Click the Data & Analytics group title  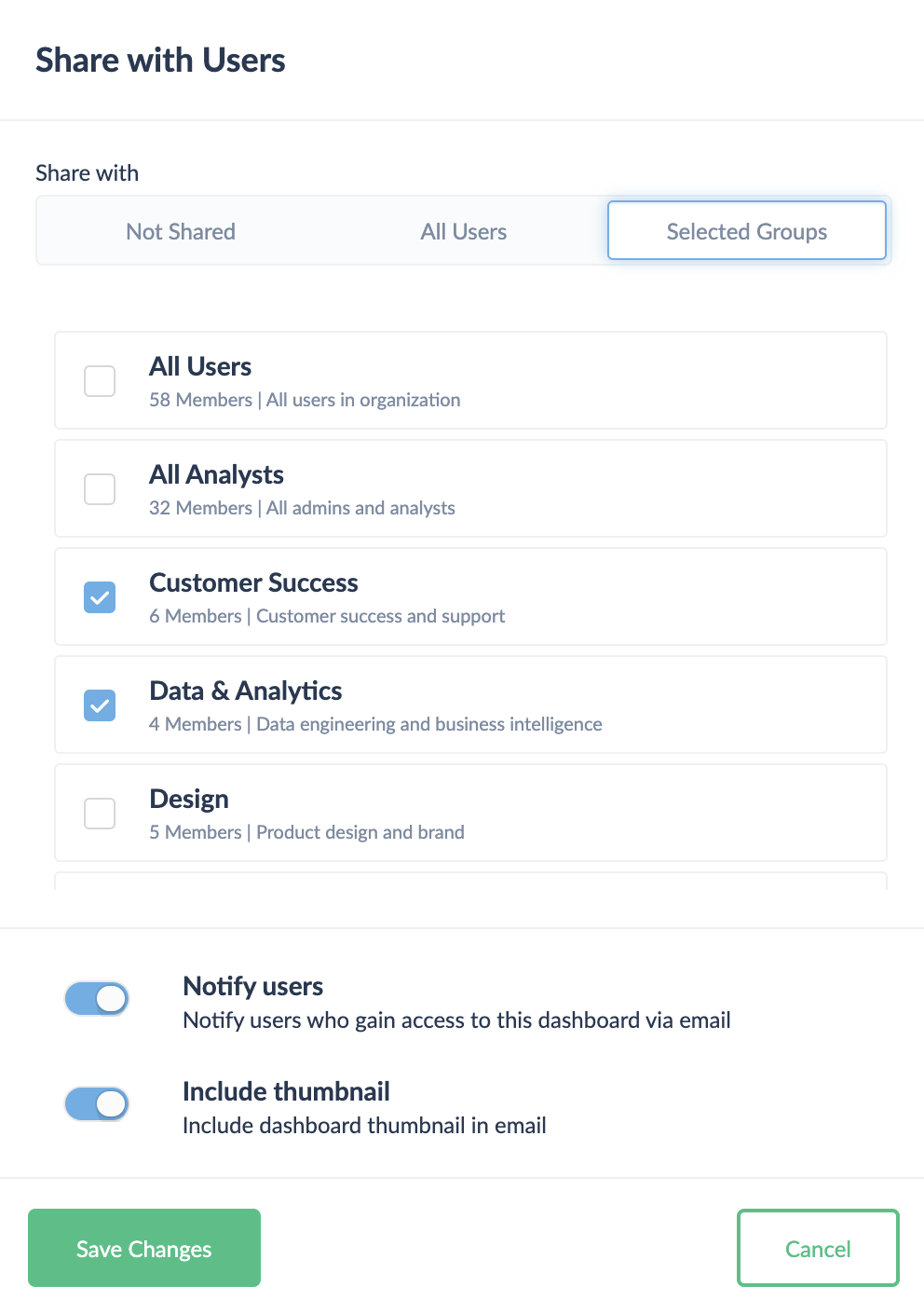coord(246,691)
